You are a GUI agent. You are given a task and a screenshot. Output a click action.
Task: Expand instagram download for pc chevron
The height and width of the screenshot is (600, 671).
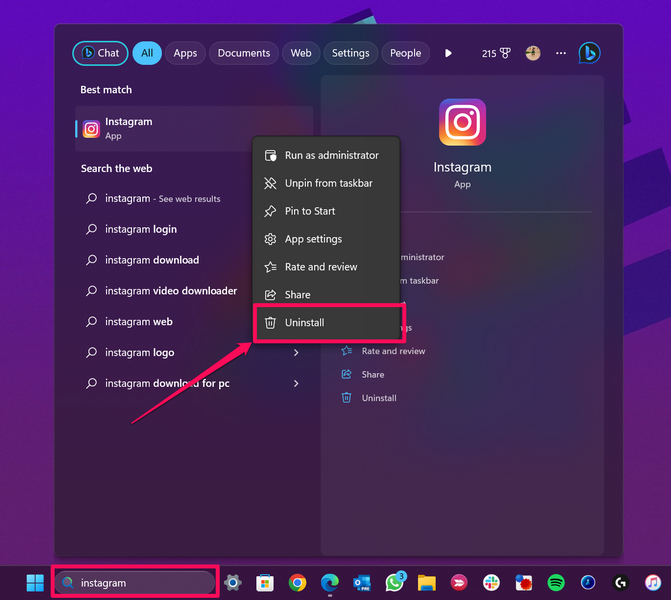coord(296,384)
